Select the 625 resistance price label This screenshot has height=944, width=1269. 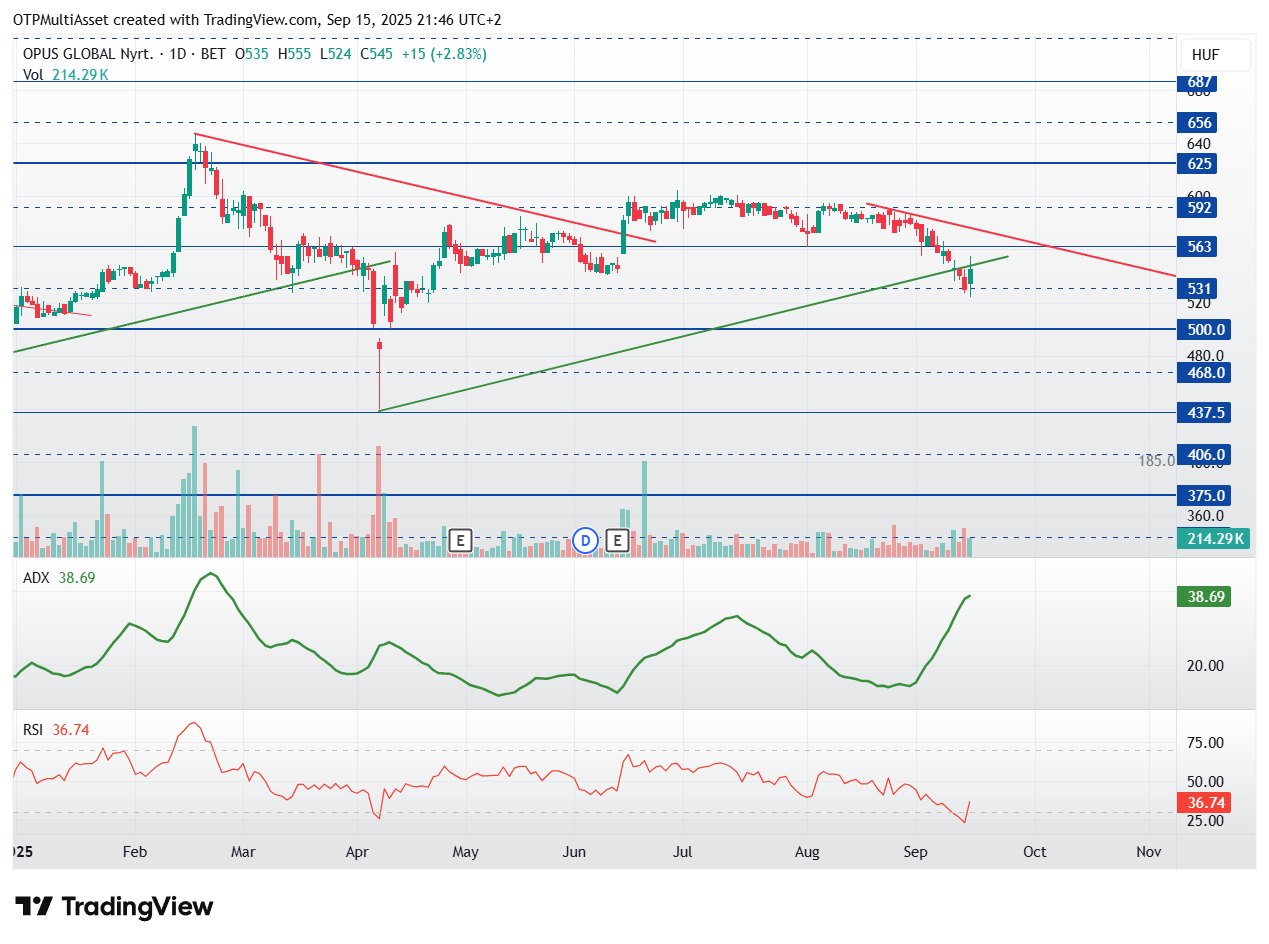(x=1201, y=163)
